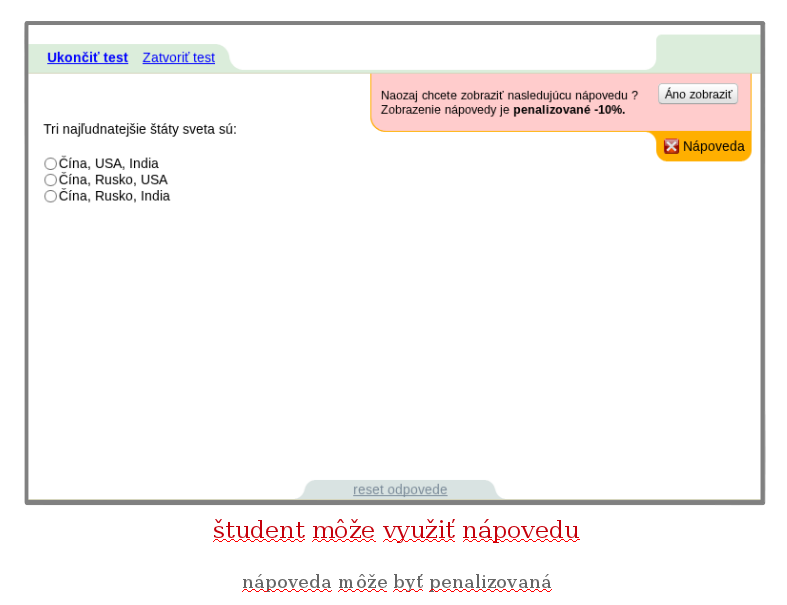Viewport: 787px width, 605px height.
Task: Click the red caption "študent môže využiť nápovedu"
Action: [x=396, y=531]
